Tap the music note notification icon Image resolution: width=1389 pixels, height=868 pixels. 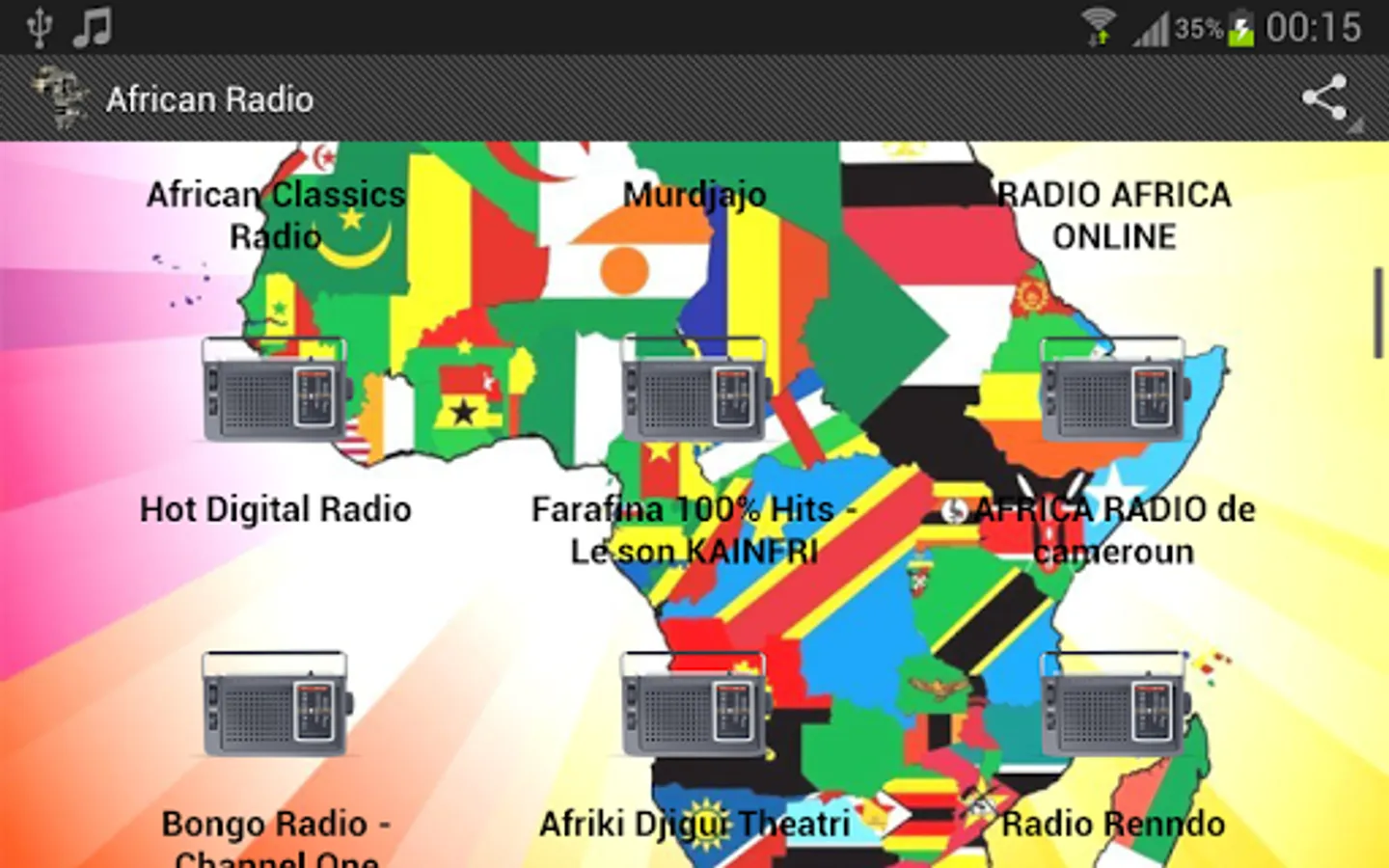coord(93,27)
